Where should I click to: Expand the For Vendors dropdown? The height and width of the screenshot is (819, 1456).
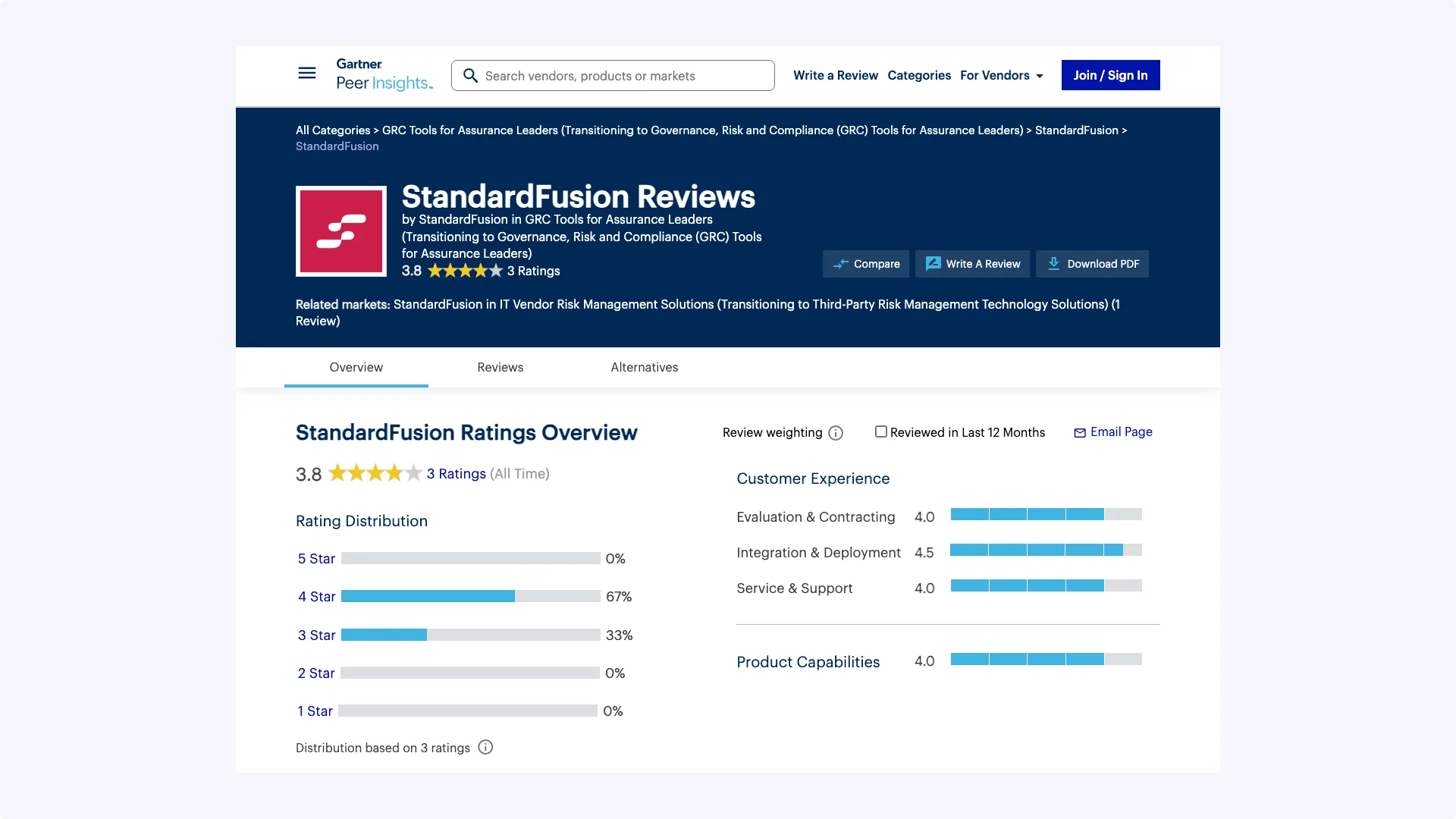[1001, 75]
